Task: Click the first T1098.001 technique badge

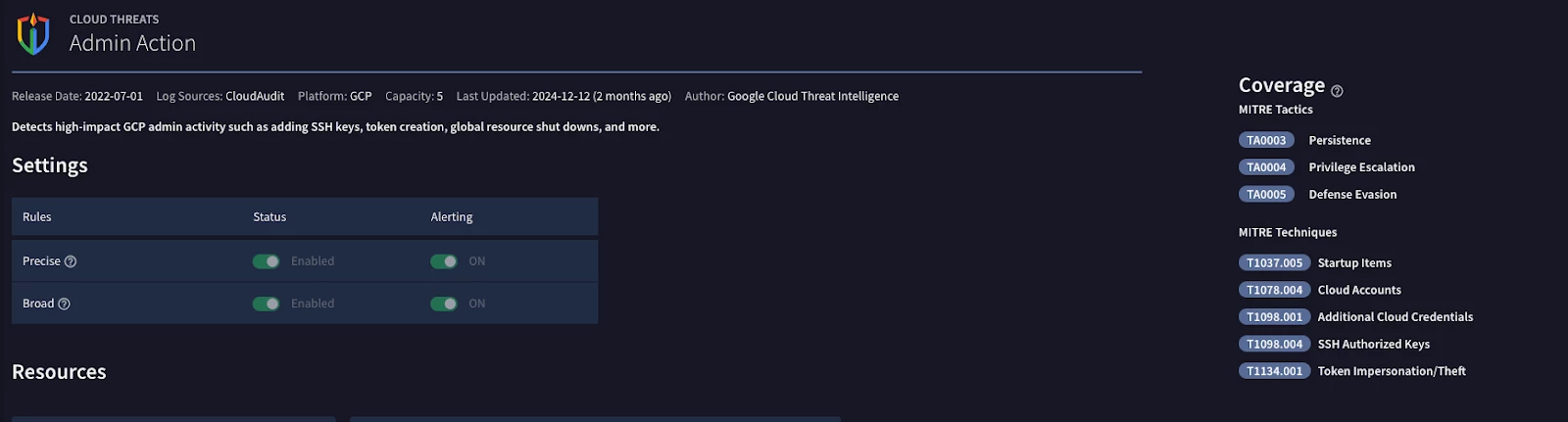Action: [1274, 317]
